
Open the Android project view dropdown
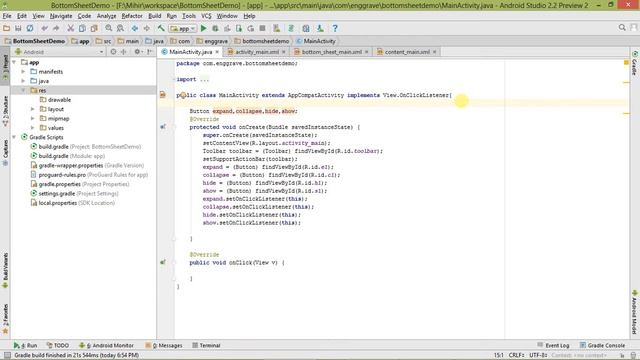pos(59,52)
